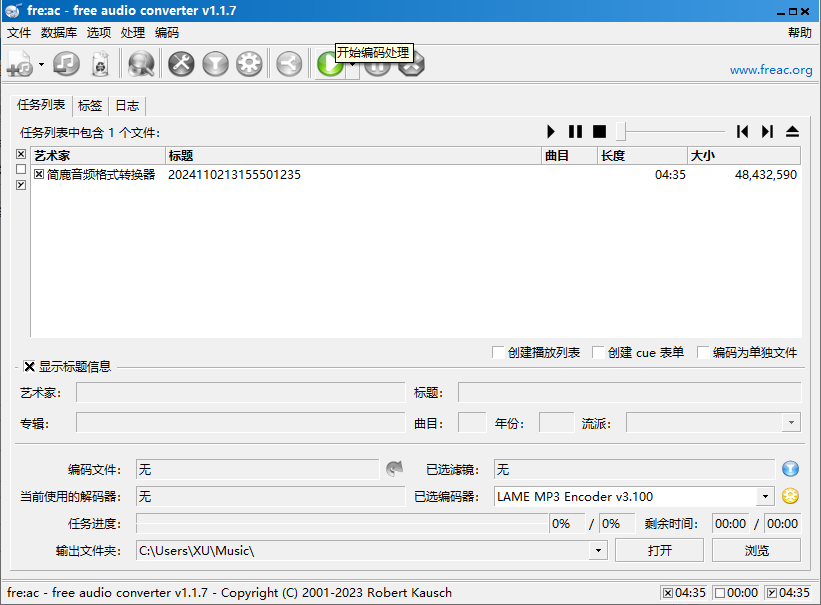Open the CDDB database query tool
Screen dimensions: 821x605
point(141,63)
